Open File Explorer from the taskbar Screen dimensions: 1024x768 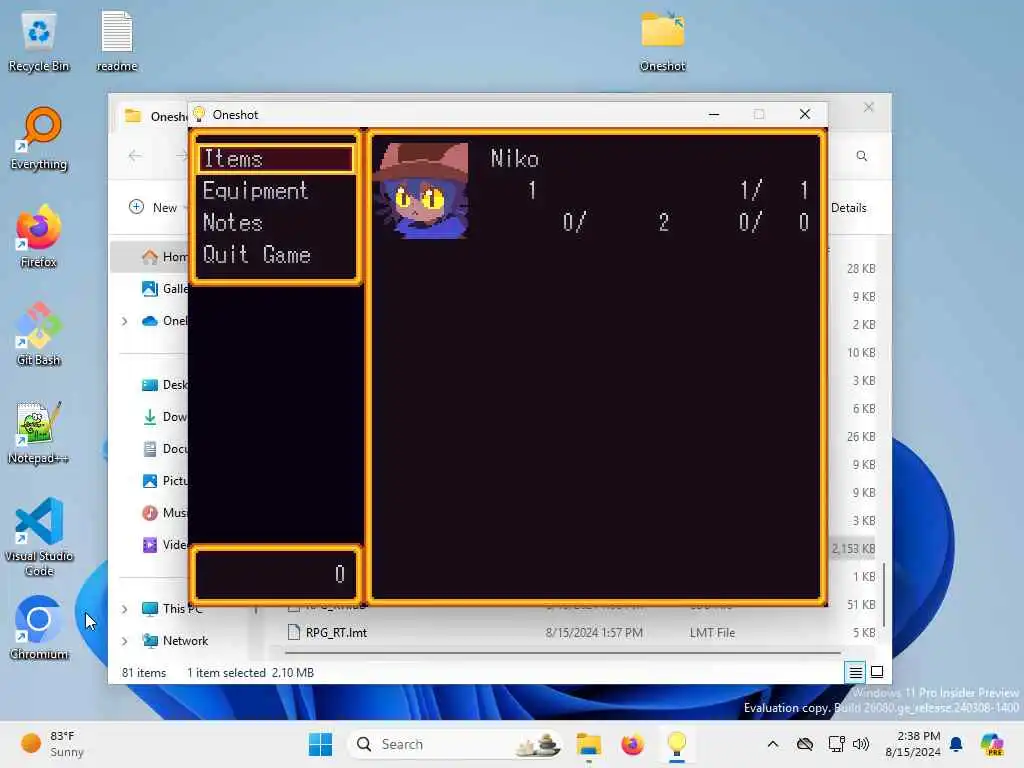588,744
